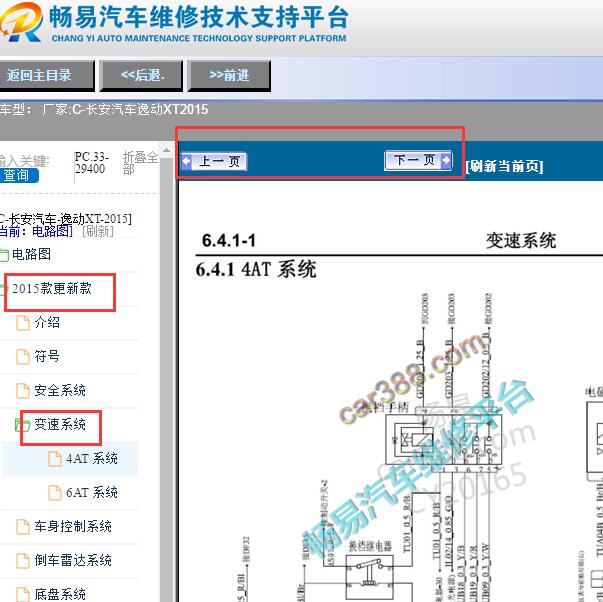Click the PC.33-29400 text in sidebar
Viewport: 603px width, 602px height.
(x=91, y=163)
